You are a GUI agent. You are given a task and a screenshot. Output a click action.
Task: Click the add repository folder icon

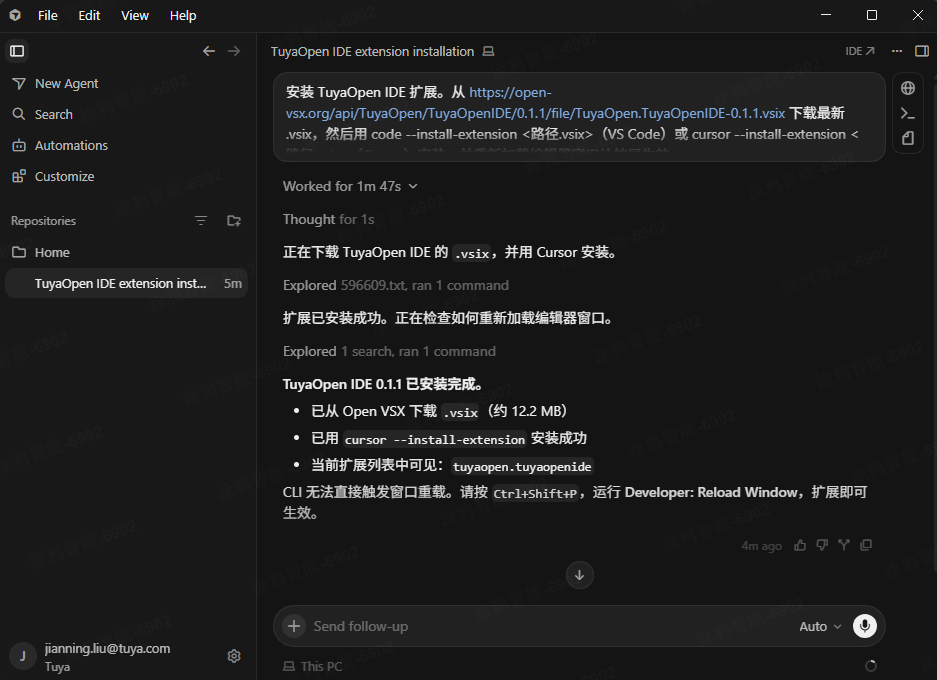coord(234,220)
